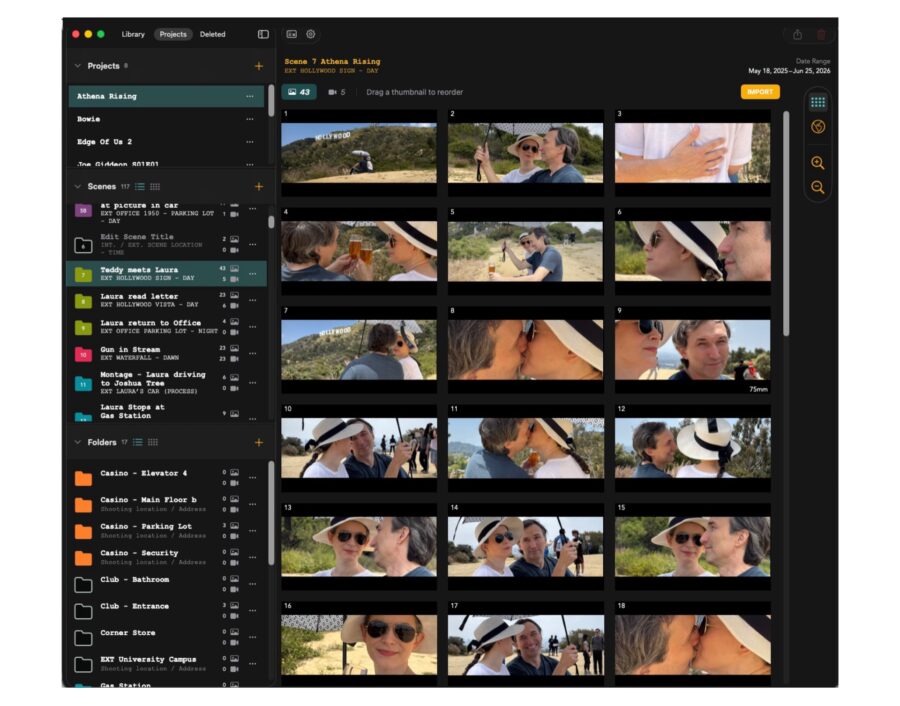Zoom out thumbnails with magnifier minus
Image resolution: width=900 pixels, height=706 pixels.
818,187
